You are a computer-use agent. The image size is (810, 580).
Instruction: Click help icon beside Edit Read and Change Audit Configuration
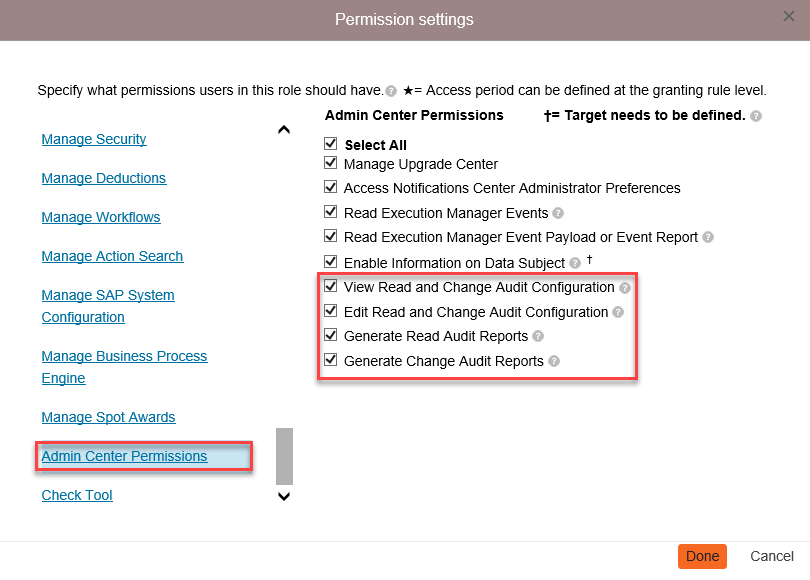click(618, 312)
